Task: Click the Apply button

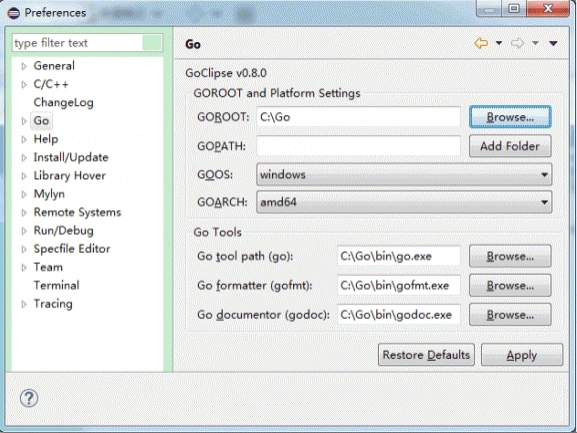Action: (x=522, y=355)
